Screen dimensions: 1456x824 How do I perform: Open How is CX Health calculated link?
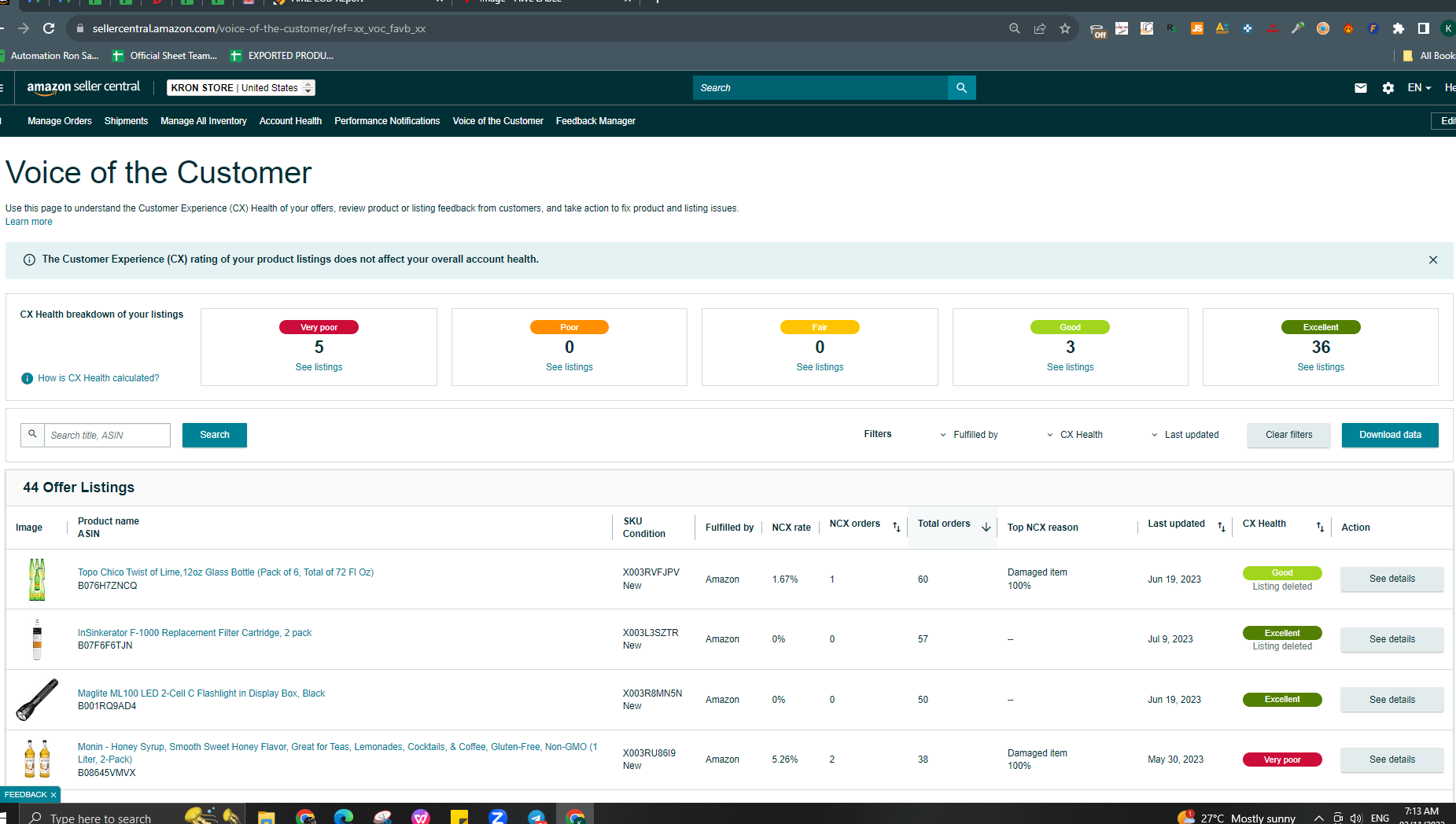[98, 378]
